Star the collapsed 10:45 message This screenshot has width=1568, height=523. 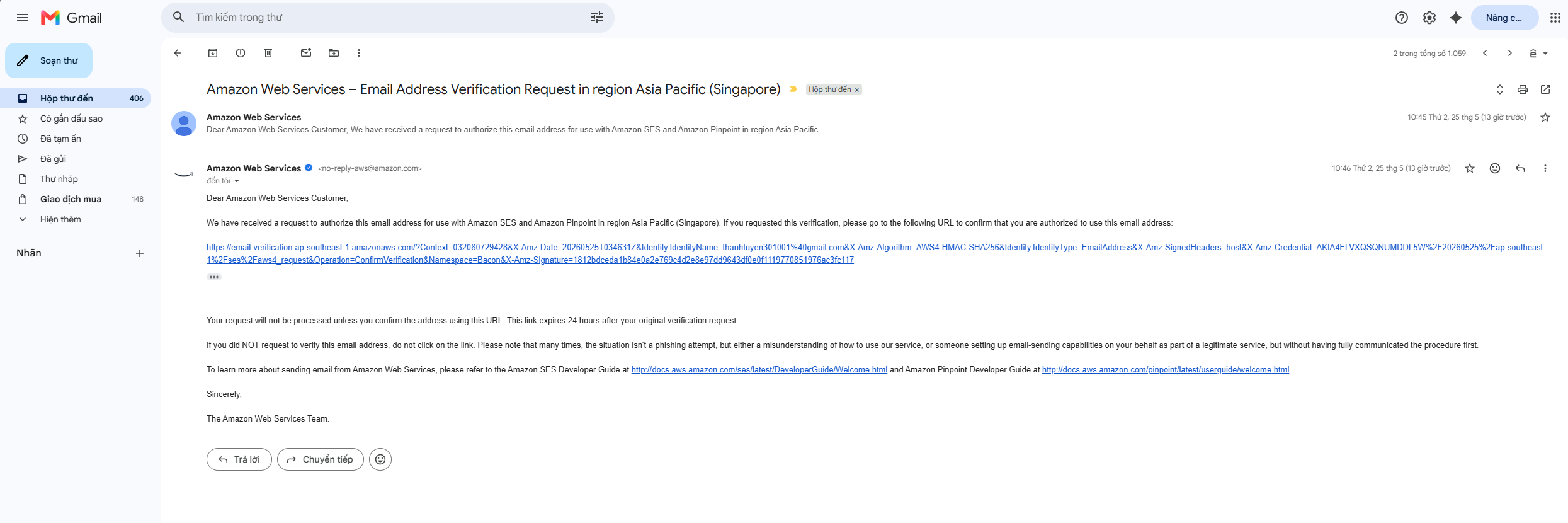(x=1545, y=117)
